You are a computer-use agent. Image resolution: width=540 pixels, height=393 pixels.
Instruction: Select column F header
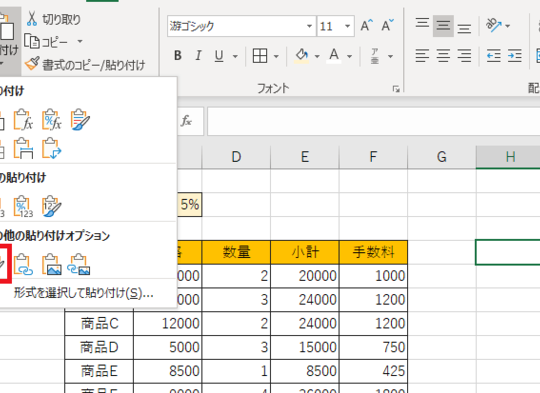pyautogui.click(x=373, y=157)
